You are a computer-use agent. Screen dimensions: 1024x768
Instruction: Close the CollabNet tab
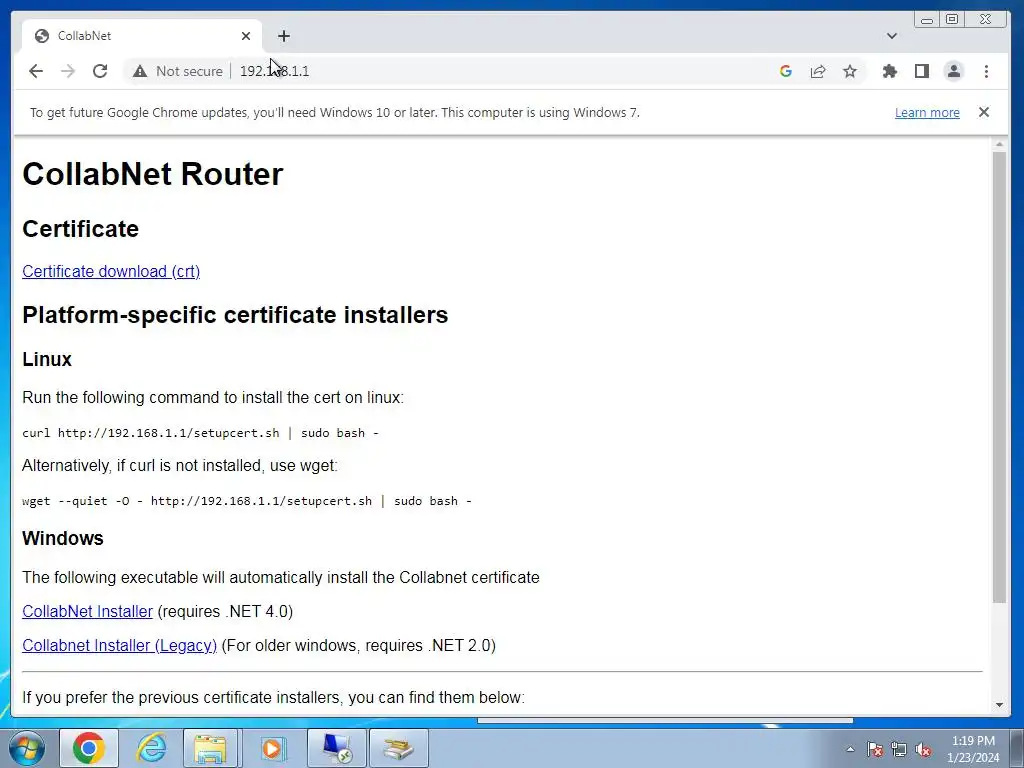[246, 36]
